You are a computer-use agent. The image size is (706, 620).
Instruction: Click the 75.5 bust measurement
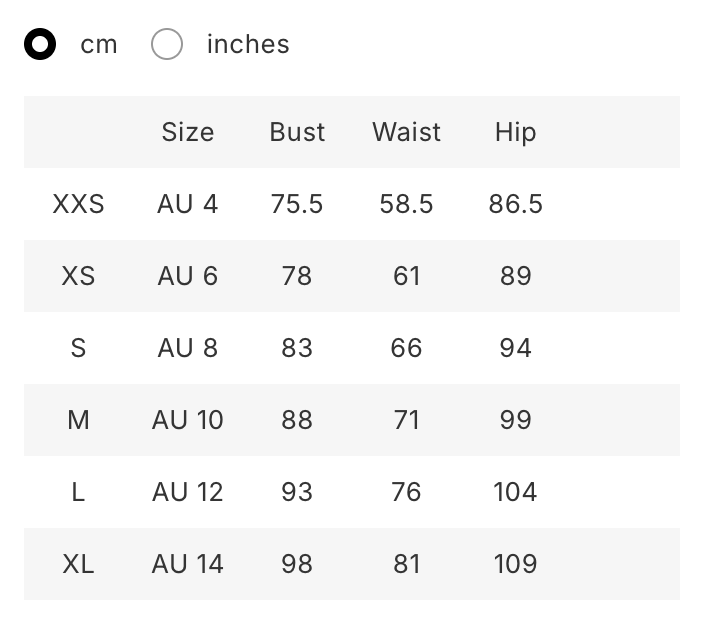tap(297, 204)
